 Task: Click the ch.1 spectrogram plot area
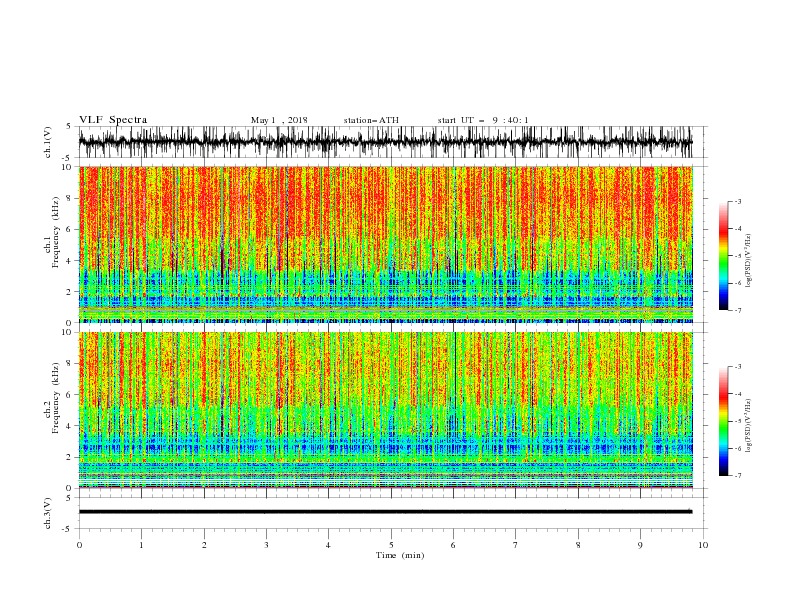385,244
